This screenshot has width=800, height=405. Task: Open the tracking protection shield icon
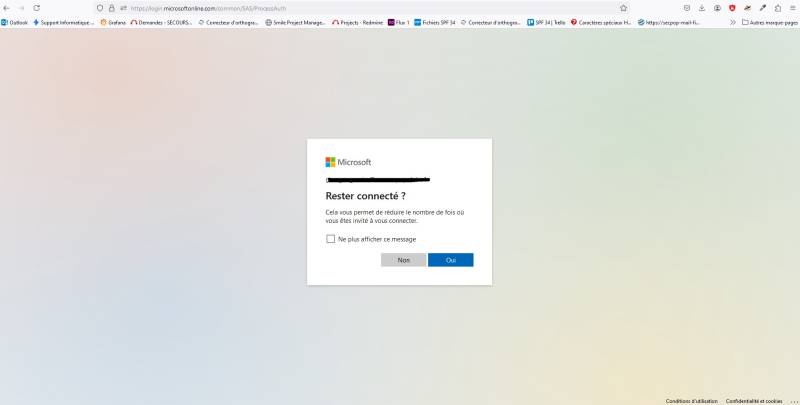(100, 8)
